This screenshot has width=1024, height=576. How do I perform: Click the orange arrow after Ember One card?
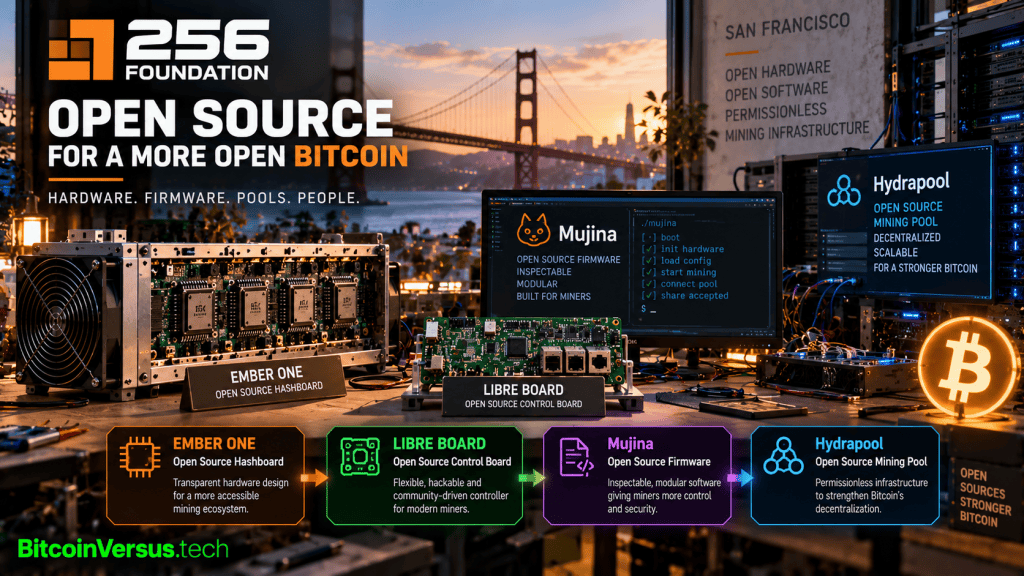(315, 478)
